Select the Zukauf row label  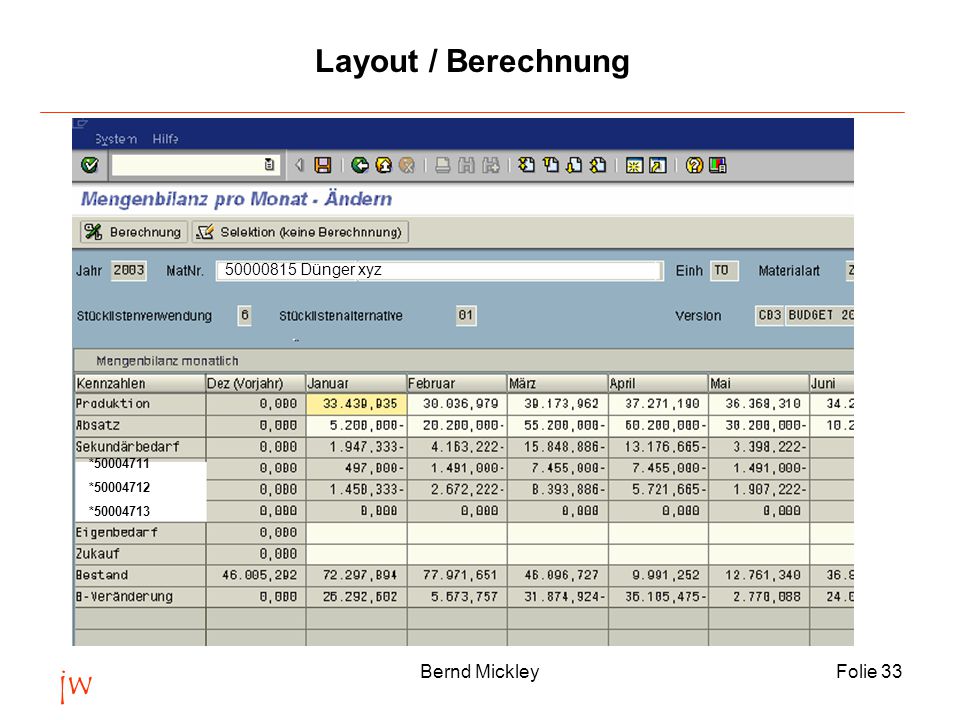pos(140,554)
